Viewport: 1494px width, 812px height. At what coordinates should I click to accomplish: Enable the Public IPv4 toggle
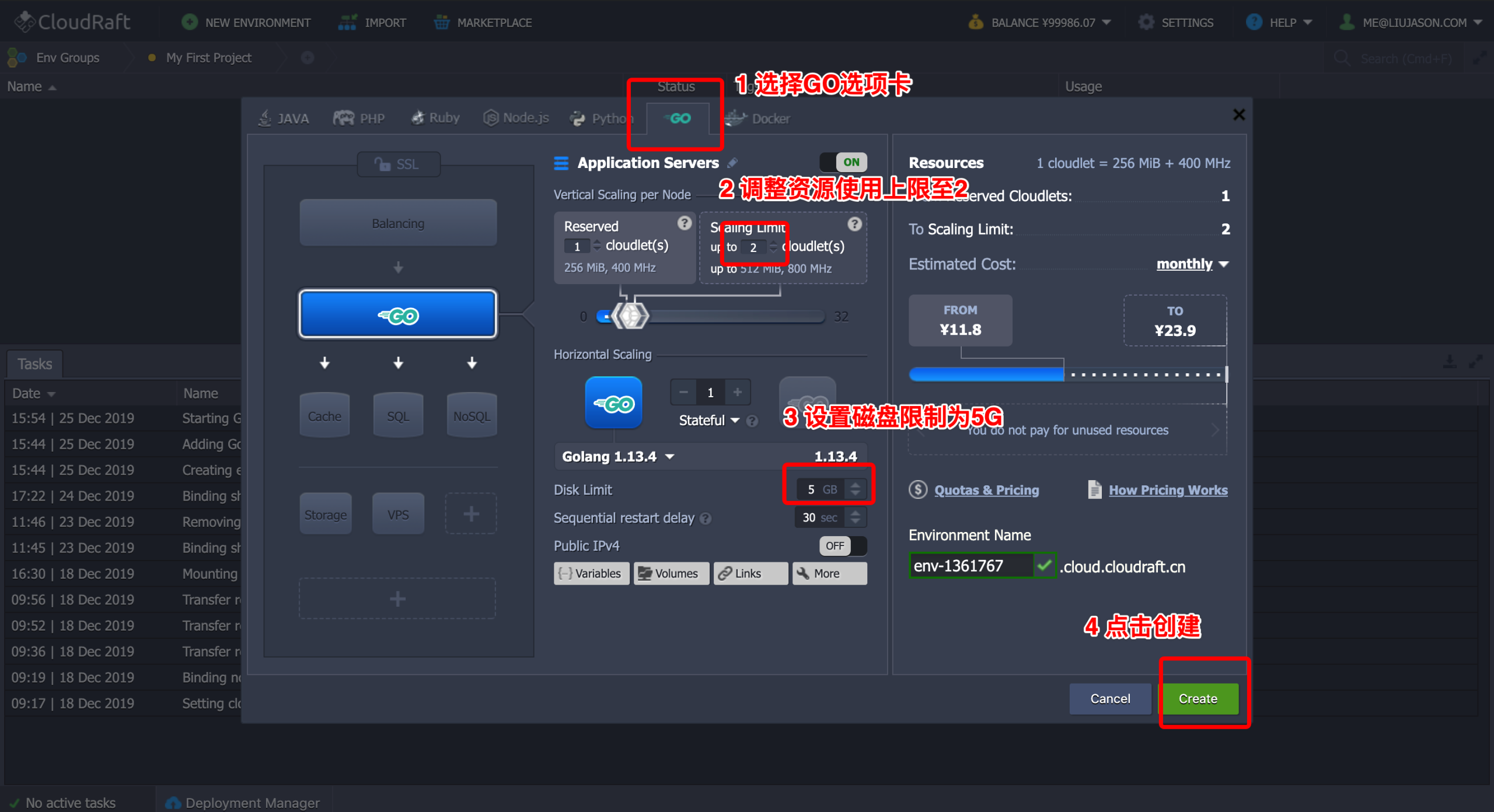point(843,545)
